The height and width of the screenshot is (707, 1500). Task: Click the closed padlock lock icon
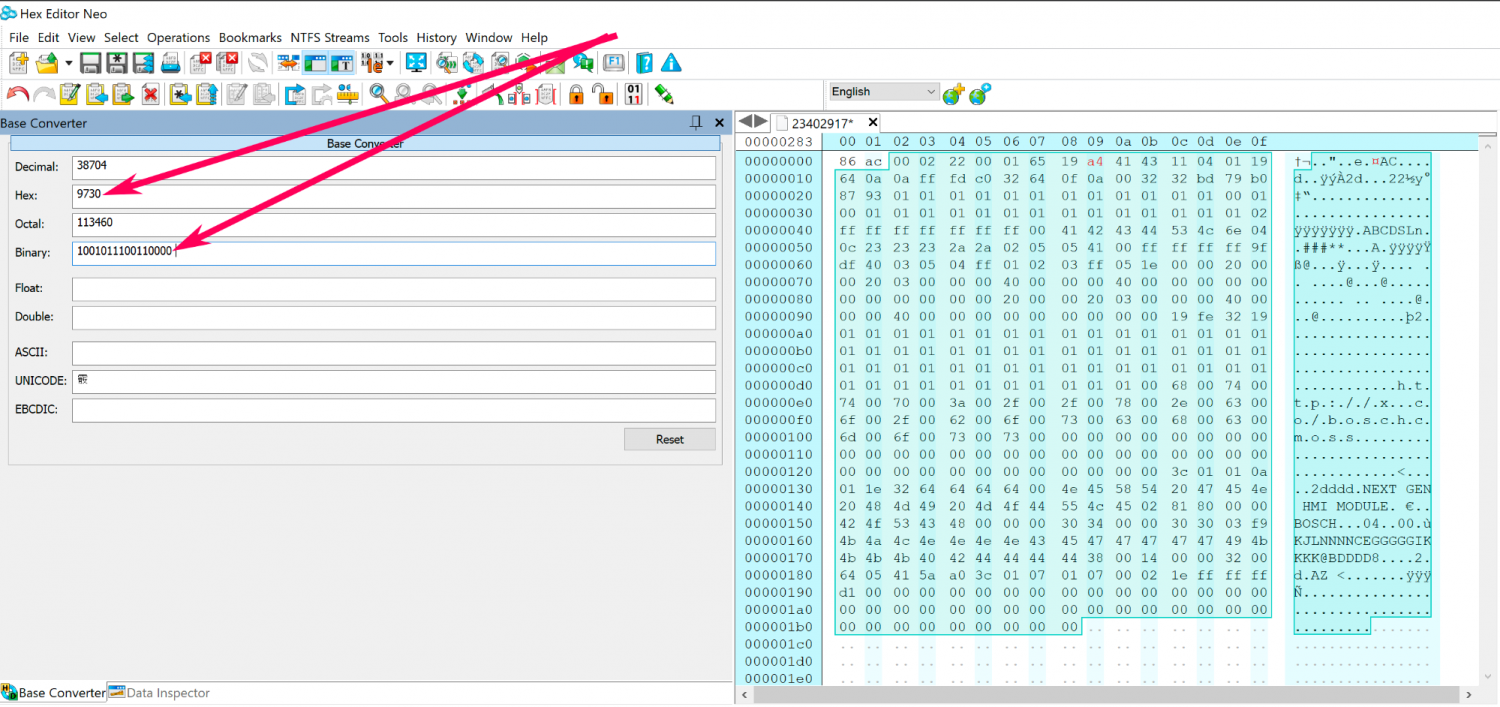(576, 94)
